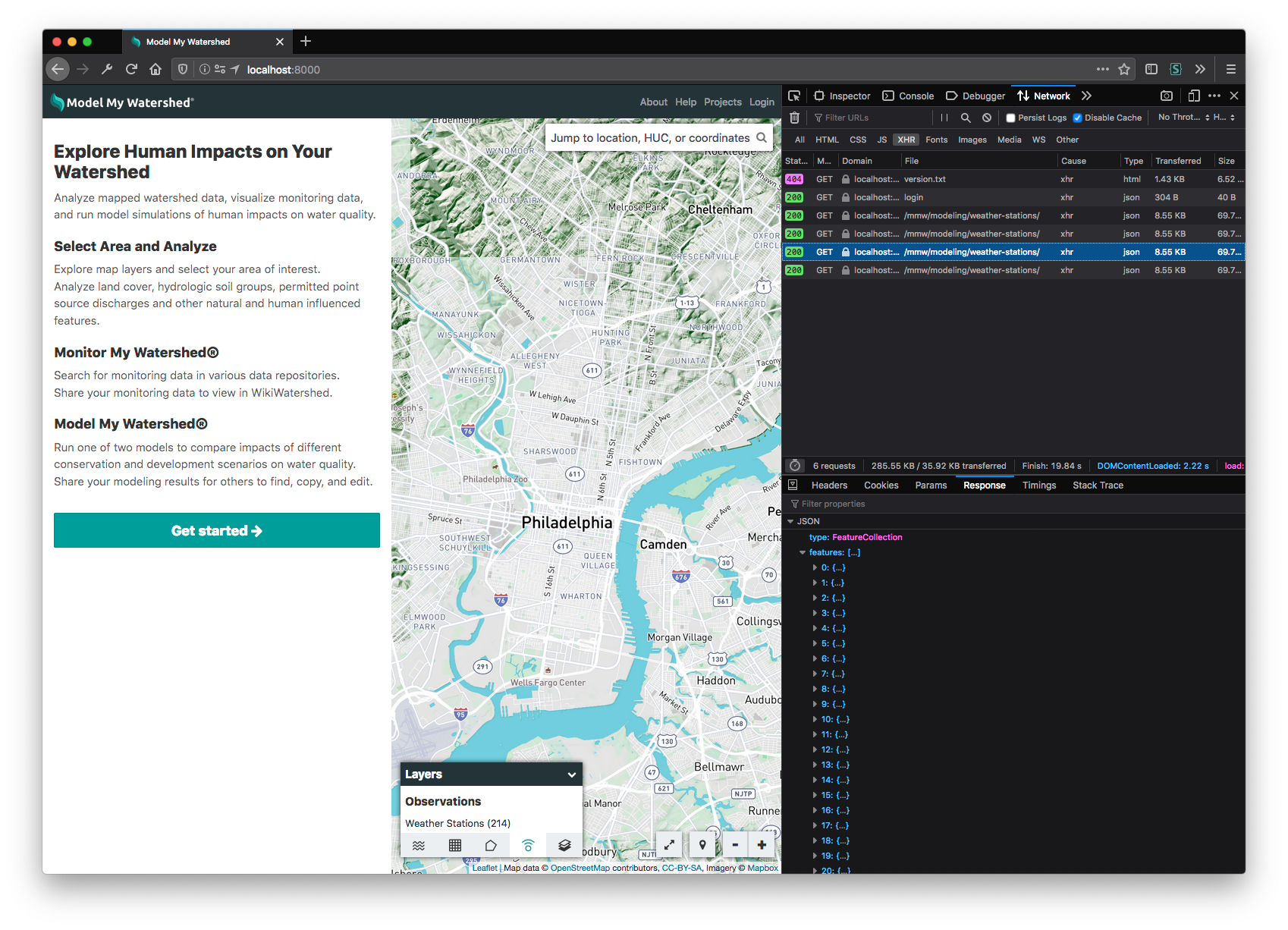Show more DevTools tabs chevron

[x=1086, y=96]
